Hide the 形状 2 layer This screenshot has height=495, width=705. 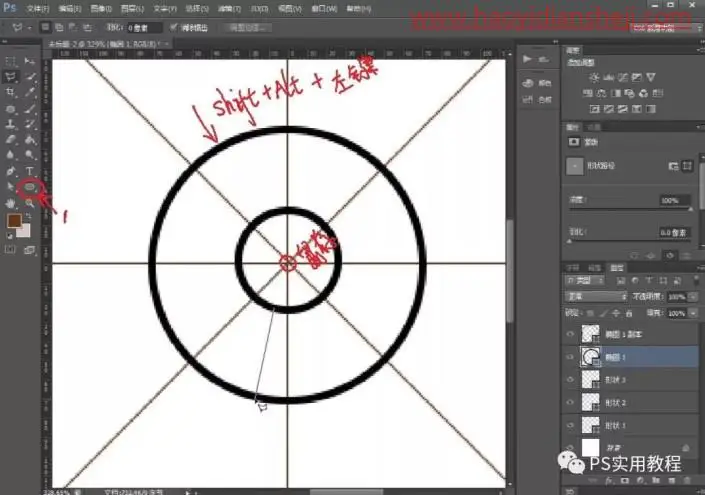(570, 402)
